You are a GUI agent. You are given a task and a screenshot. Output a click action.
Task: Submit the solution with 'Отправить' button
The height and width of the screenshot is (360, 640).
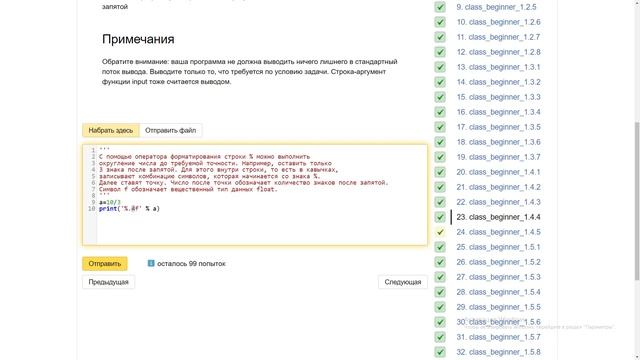(105, 264)
